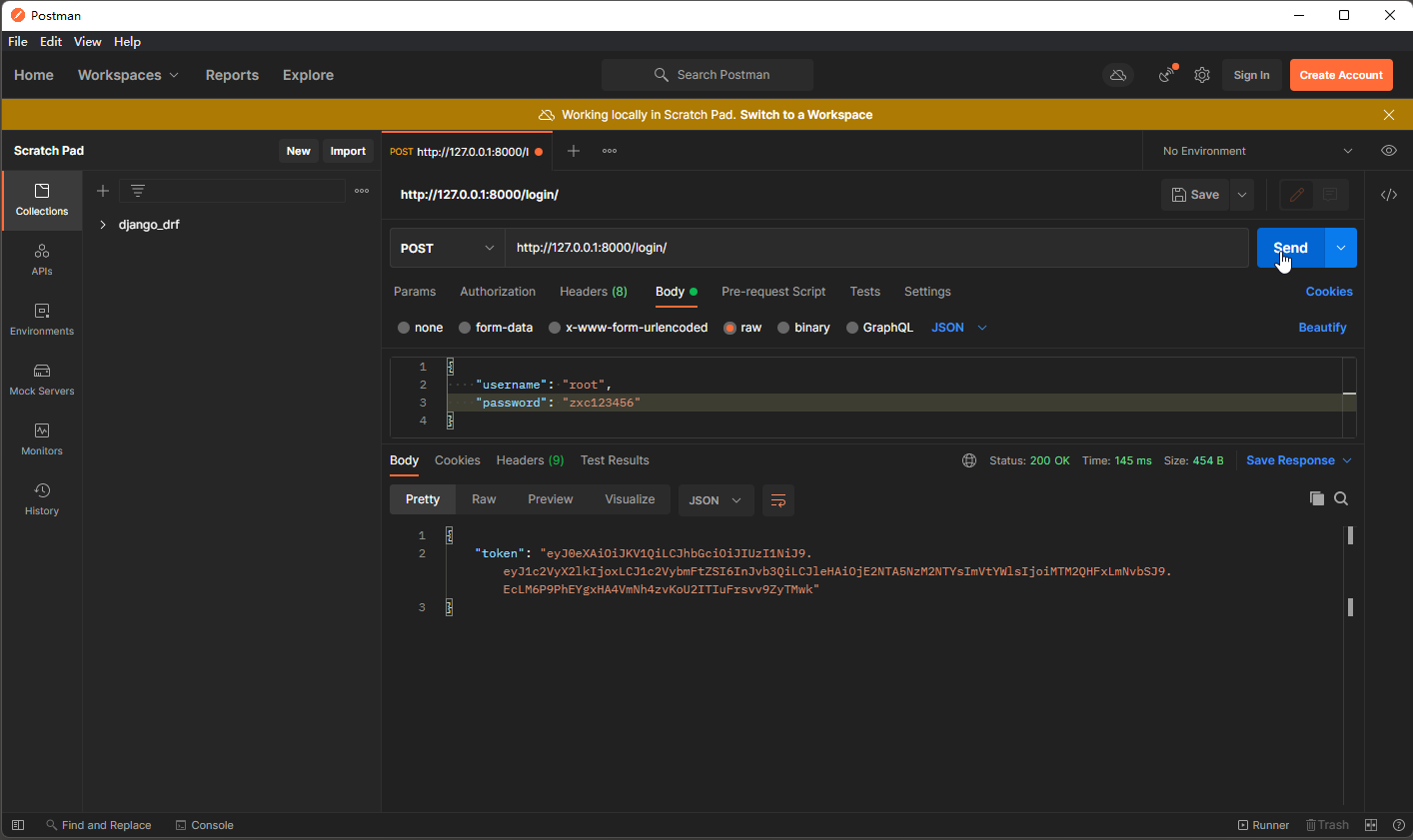The width and height of the screenshot is (1413, 840).
Task: Open the Save button dropdown arrow
Action: point(1242,195)
